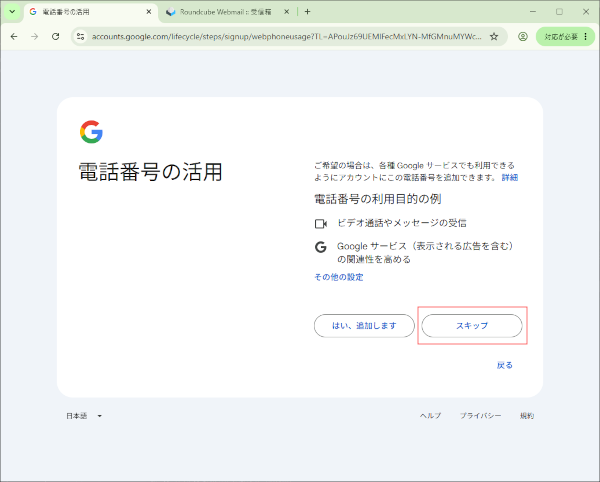Close the 電話番号の活用 tab
This screenshot has width=600, height=482.
(x=149, y=12)
